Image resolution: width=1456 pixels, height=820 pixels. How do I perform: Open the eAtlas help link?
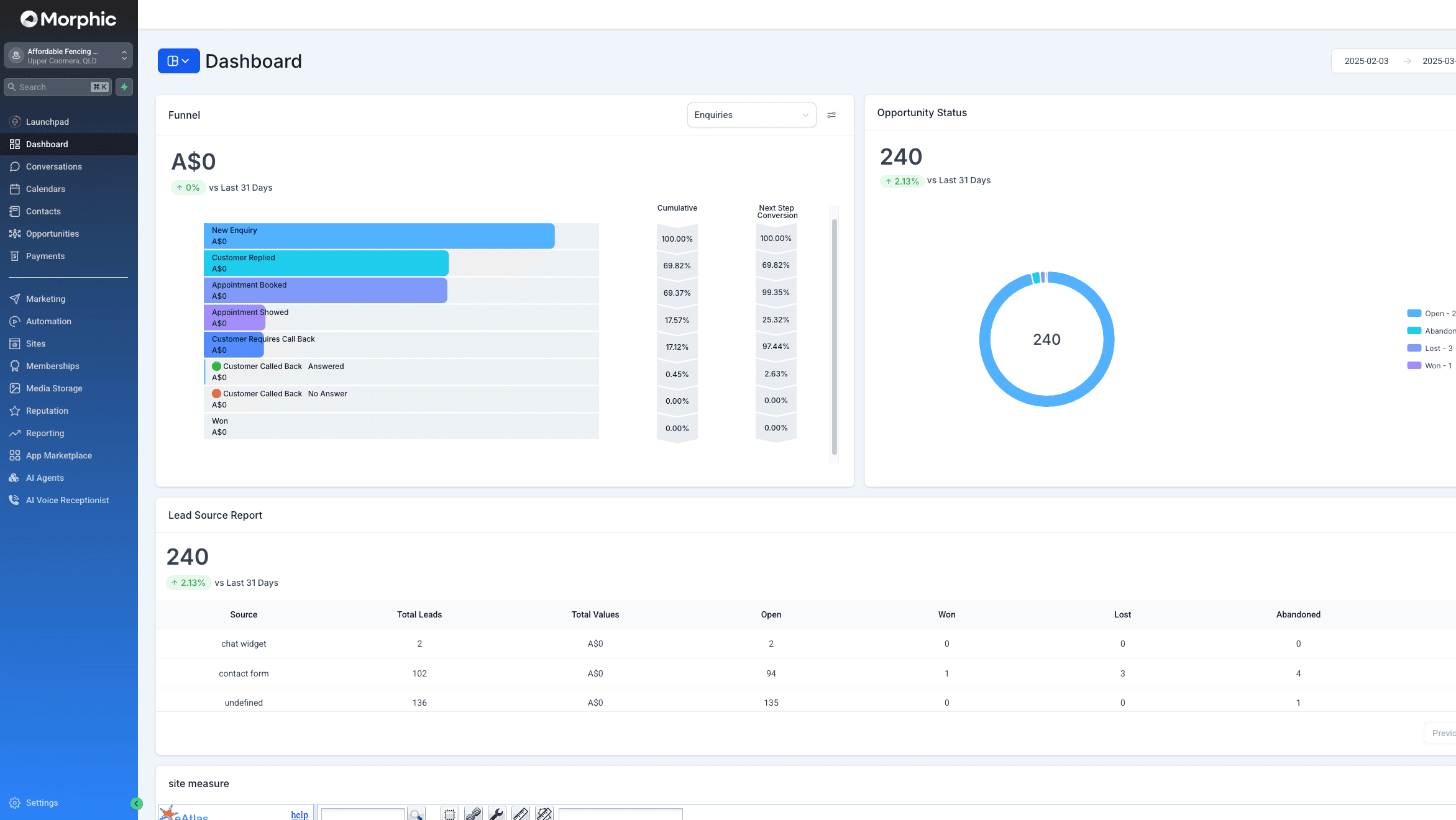coord(300,814)
